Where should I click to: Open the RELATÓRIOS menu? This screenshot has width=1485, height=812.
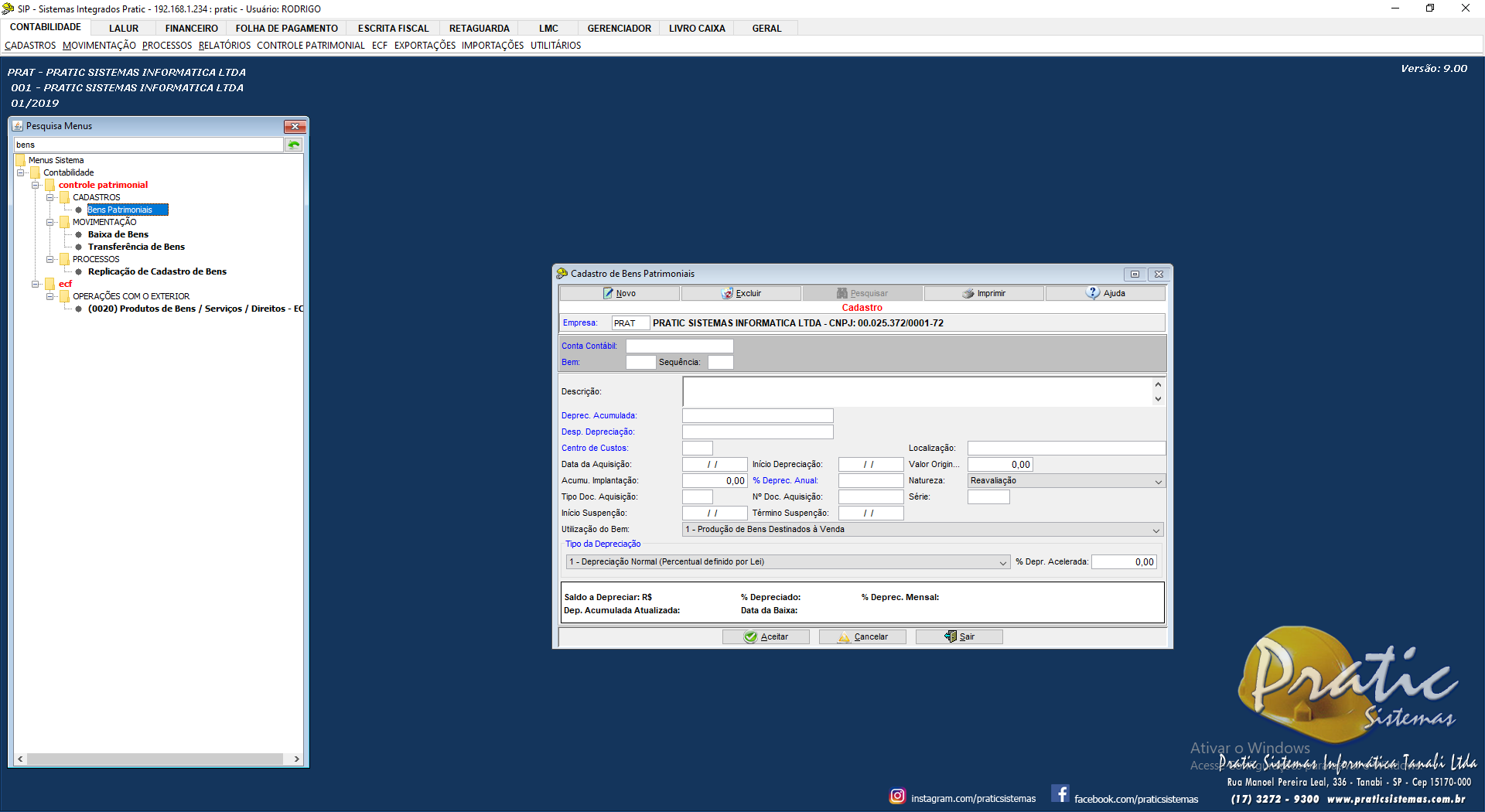click(x=224, y=46)
